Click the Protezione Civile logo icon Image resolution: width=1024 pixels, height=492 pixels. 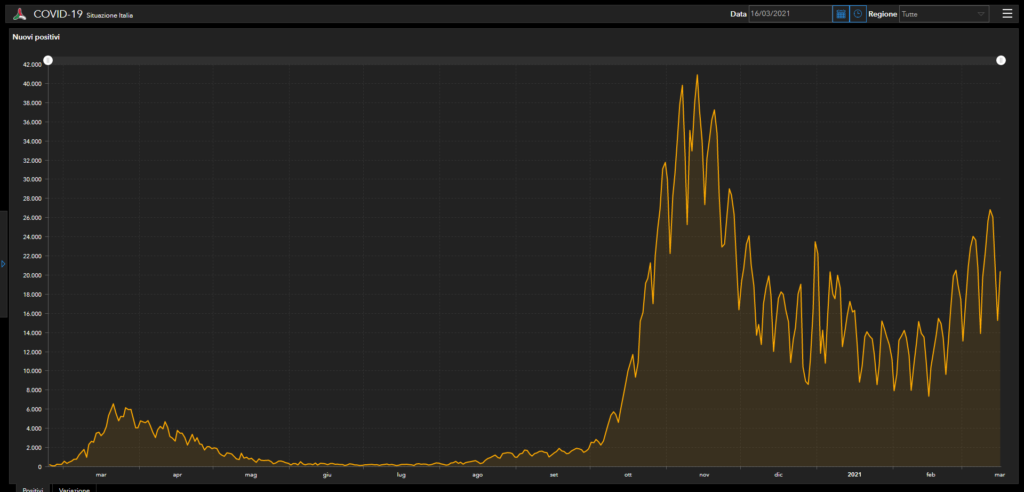click(20, 14)
